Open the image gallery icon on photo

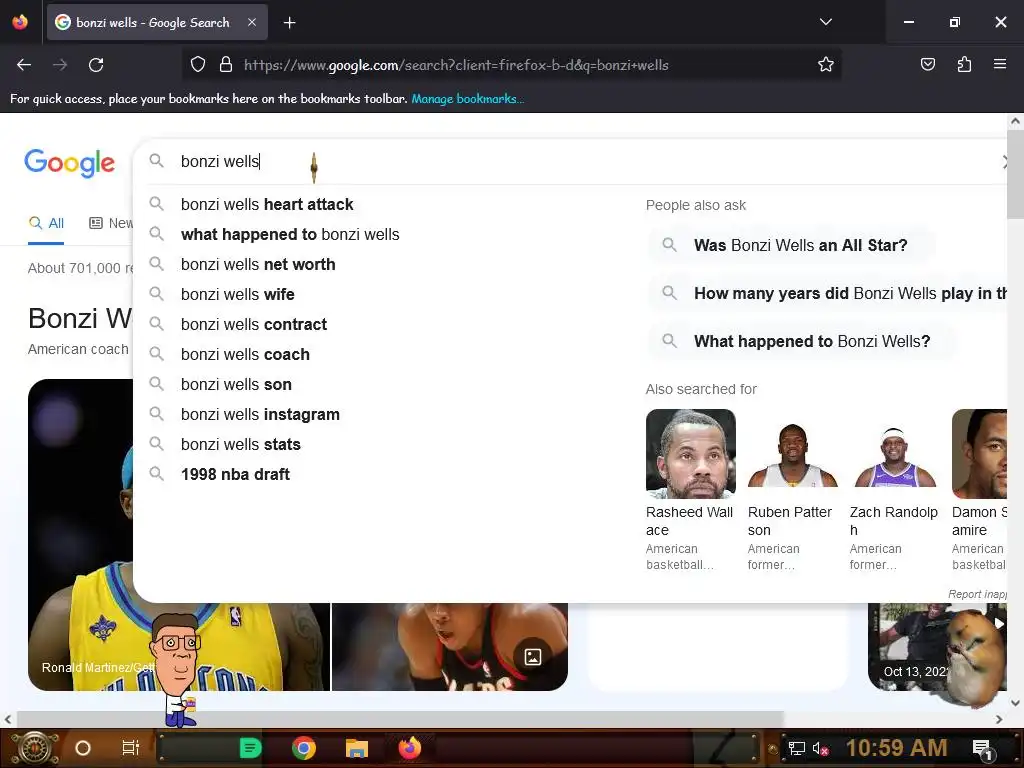(x=533, y=656)
